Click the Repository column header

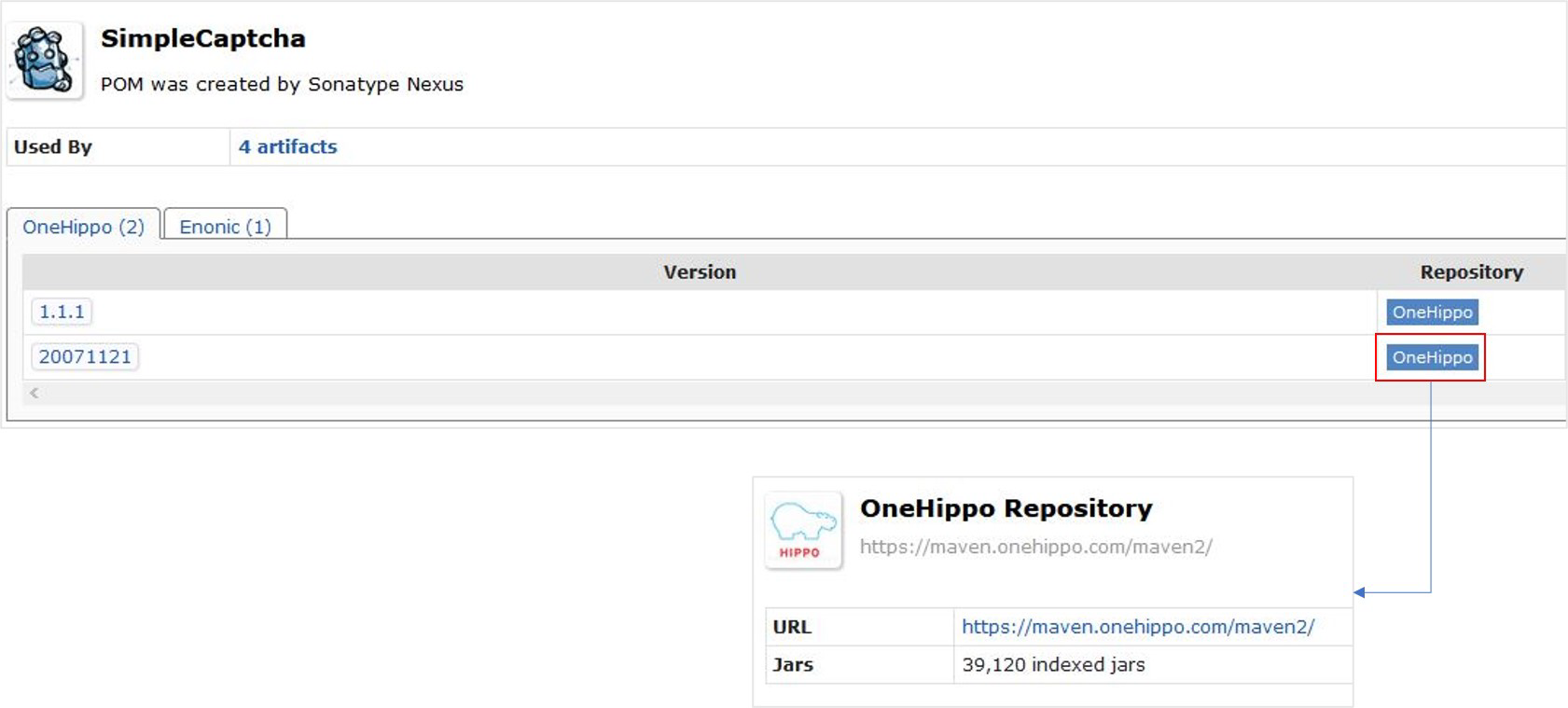1471,272
